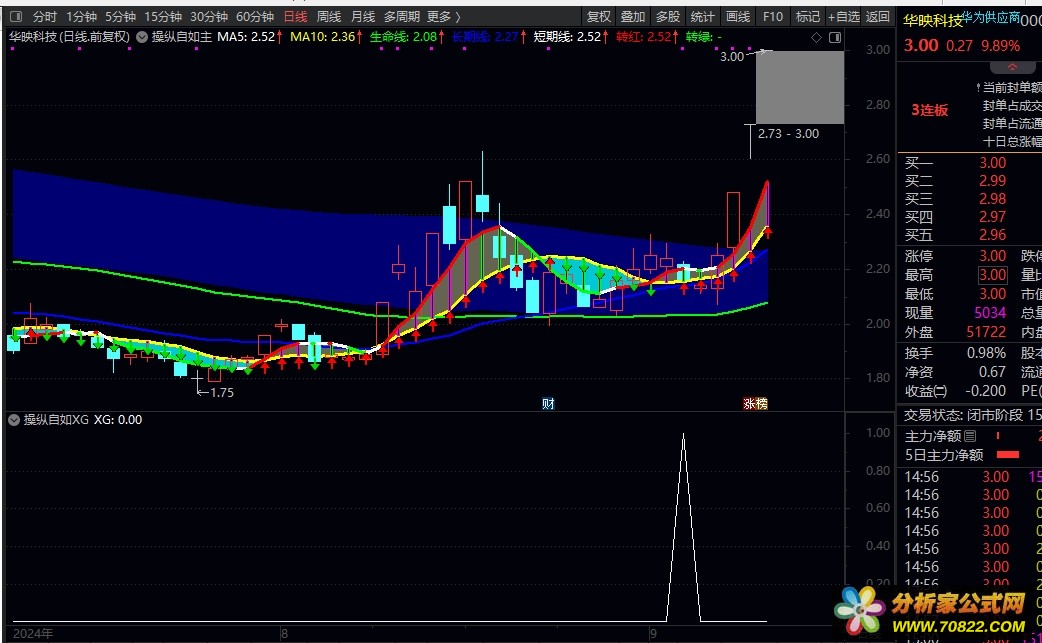Click the 收益 value -0.200
Image resolution: width=1042 pixels, height=643 pixels.
click(986, 391)
